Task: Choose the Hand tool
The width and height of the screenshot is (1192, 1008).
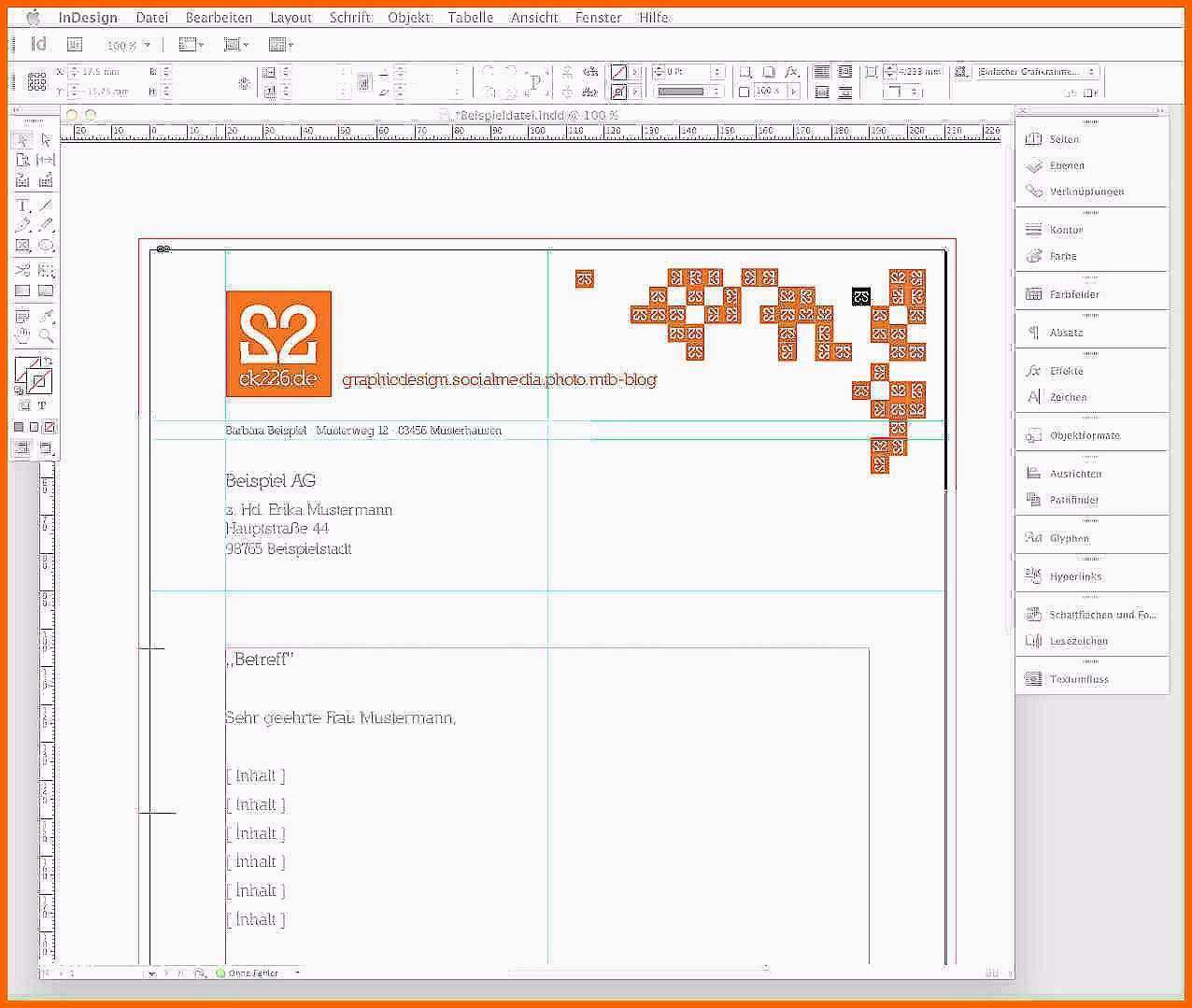Action: [23, 335]
